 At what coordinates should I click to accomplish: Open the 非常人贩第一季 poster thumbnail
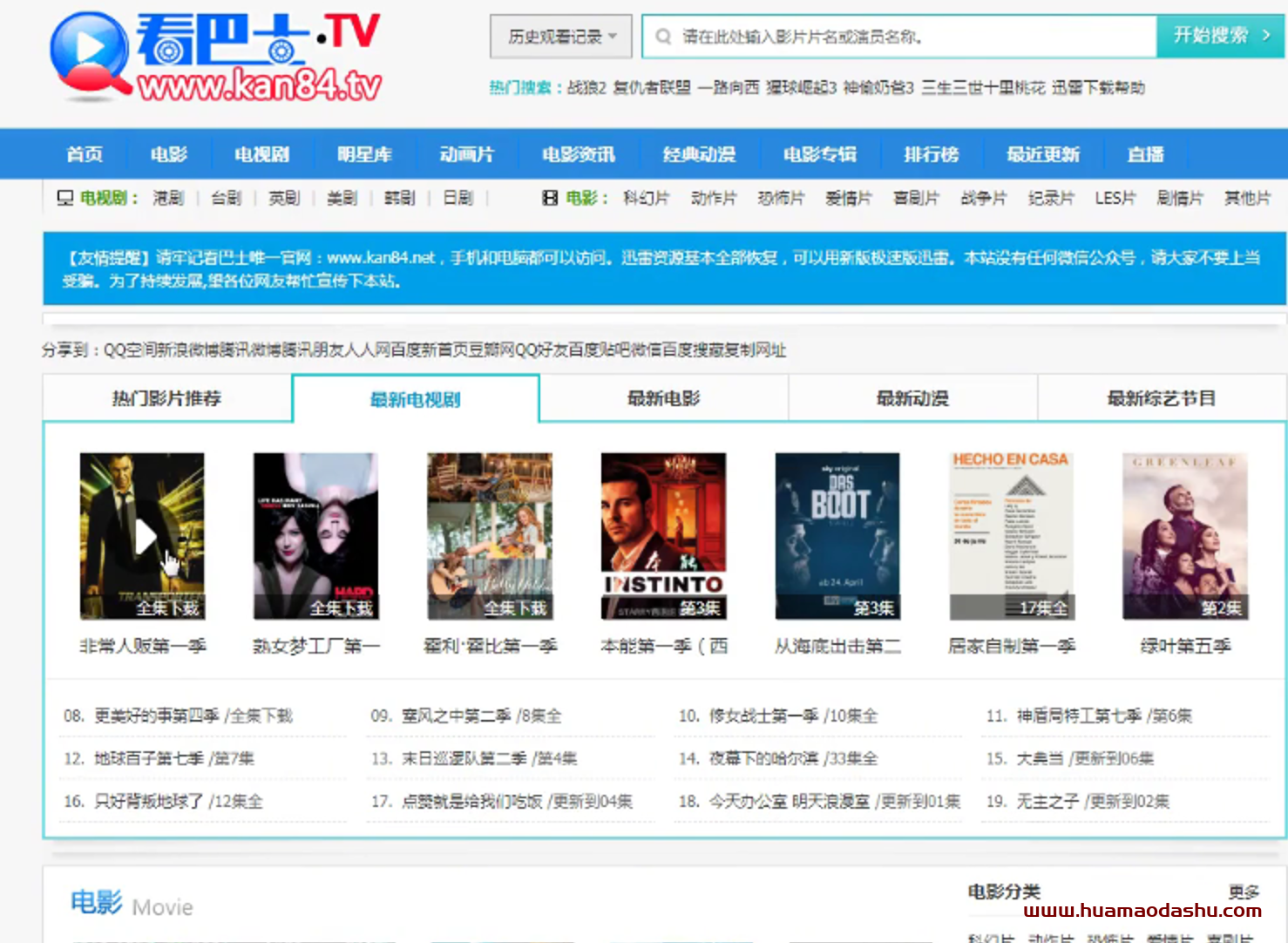point(142,536)
